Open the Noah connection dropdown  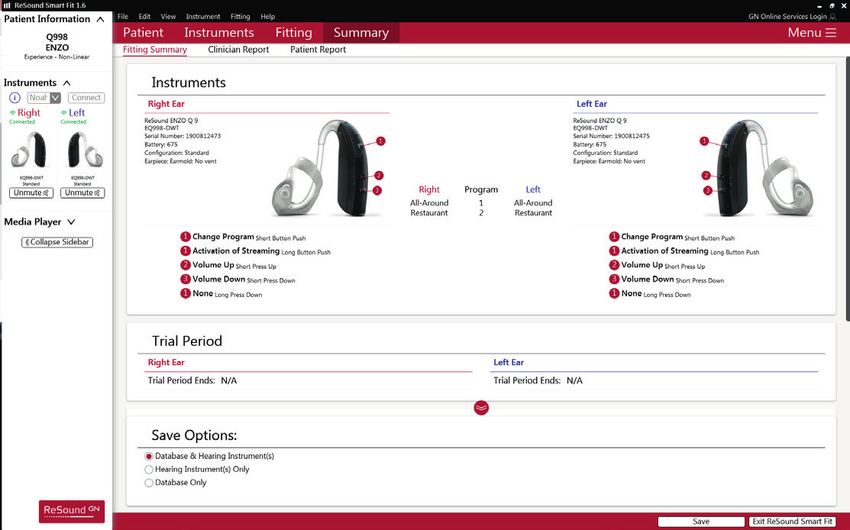pyautogui.click(x=55, y=98)
